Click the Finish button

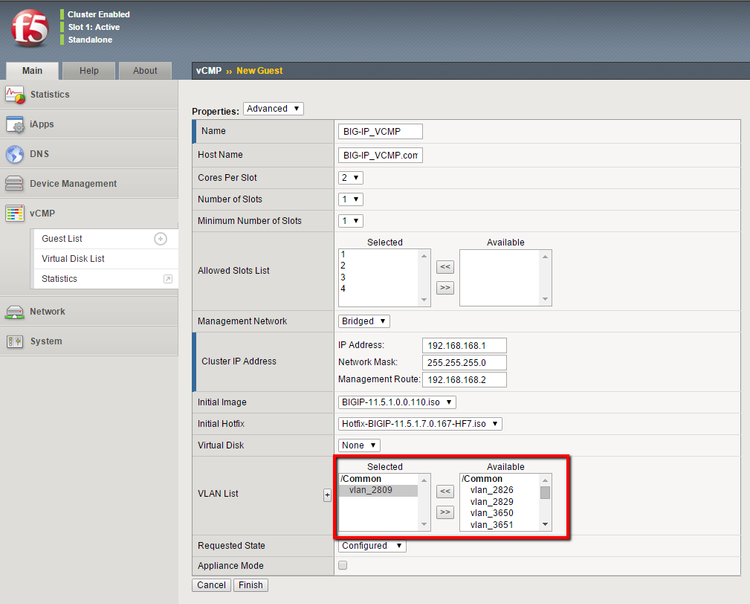click(250, 585)
